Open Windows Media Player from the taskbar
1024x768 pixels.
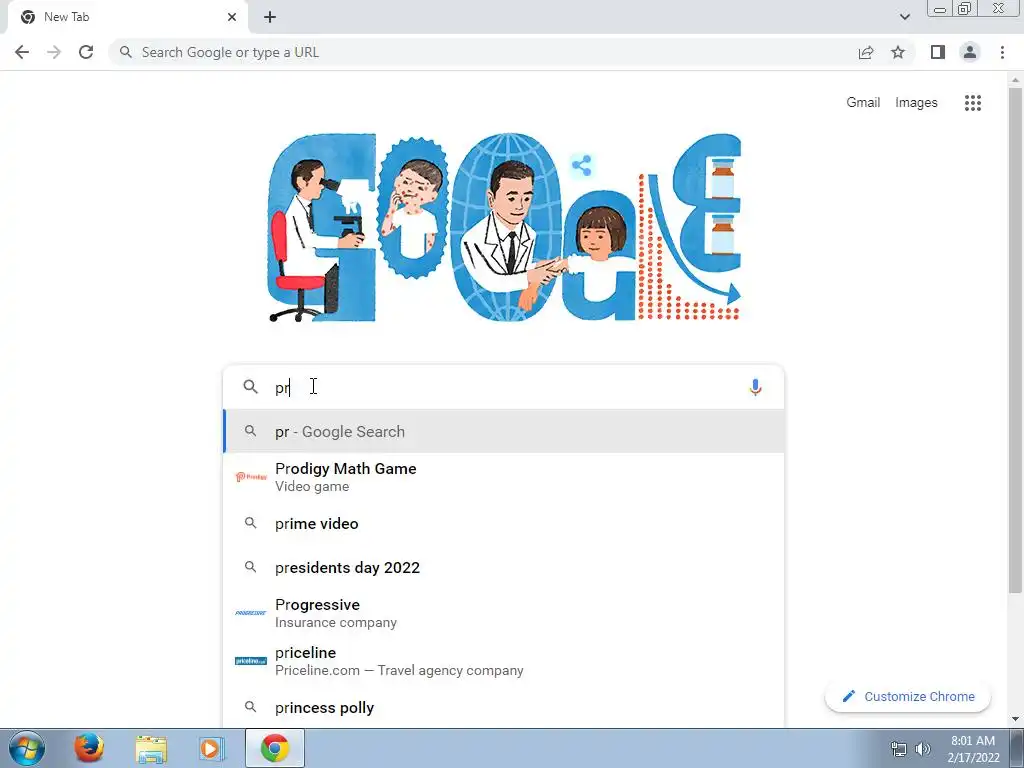[x=211, y=748]
